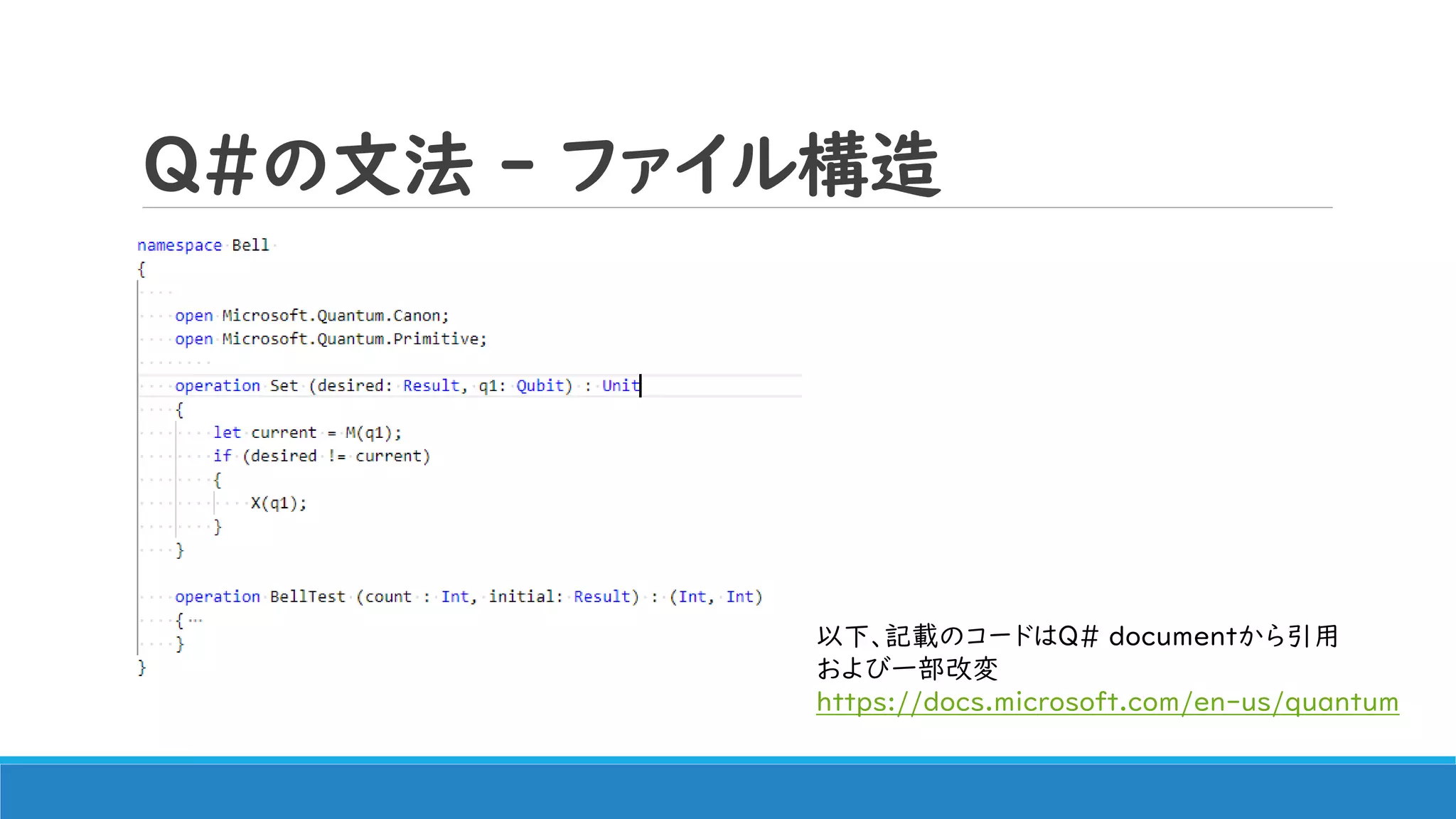Click the note '以下、記載のコードはQ# documentから引用'

pos(1077,636)
